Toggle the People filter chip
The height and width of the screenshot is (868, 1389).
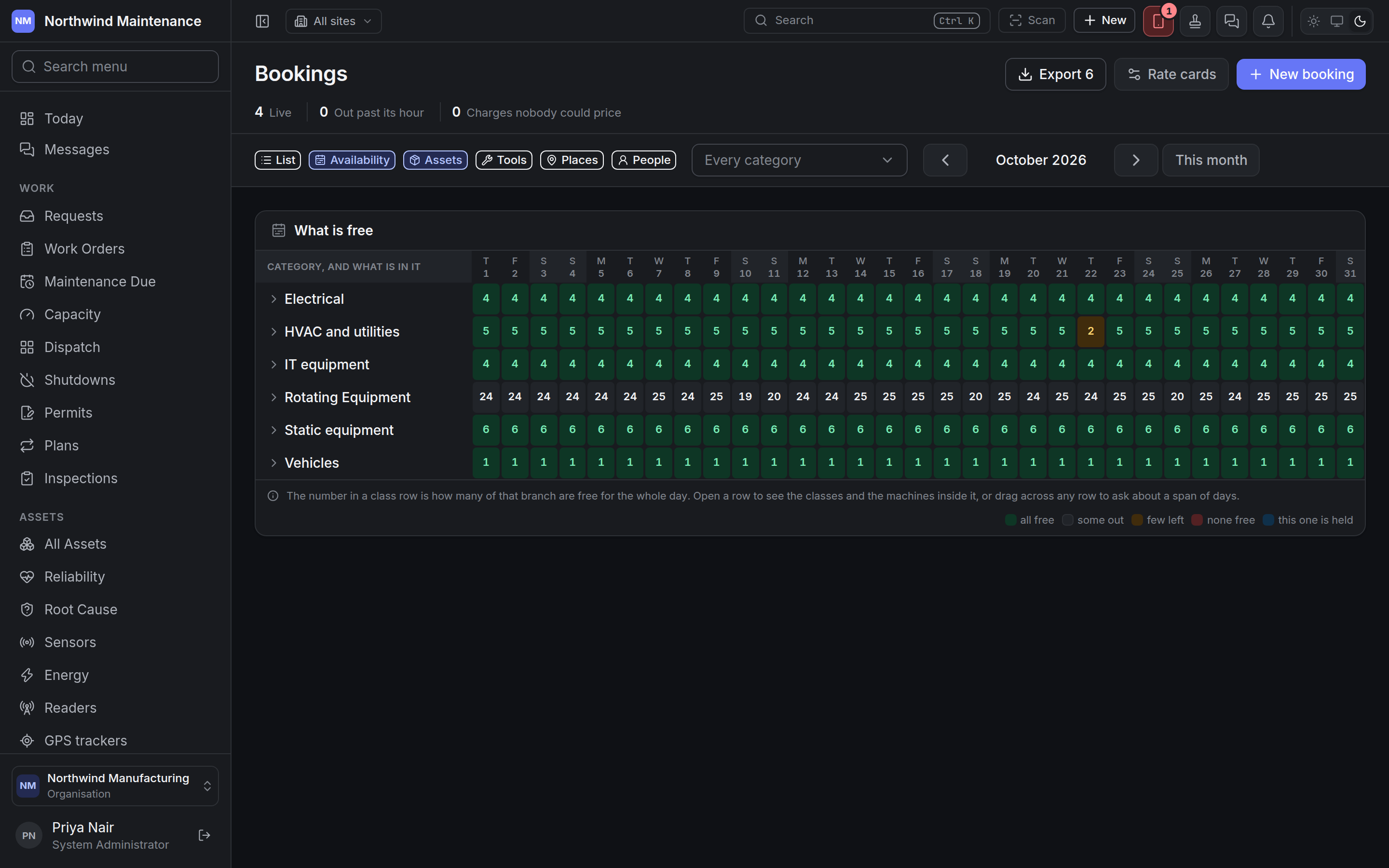(x=643, y=160)
